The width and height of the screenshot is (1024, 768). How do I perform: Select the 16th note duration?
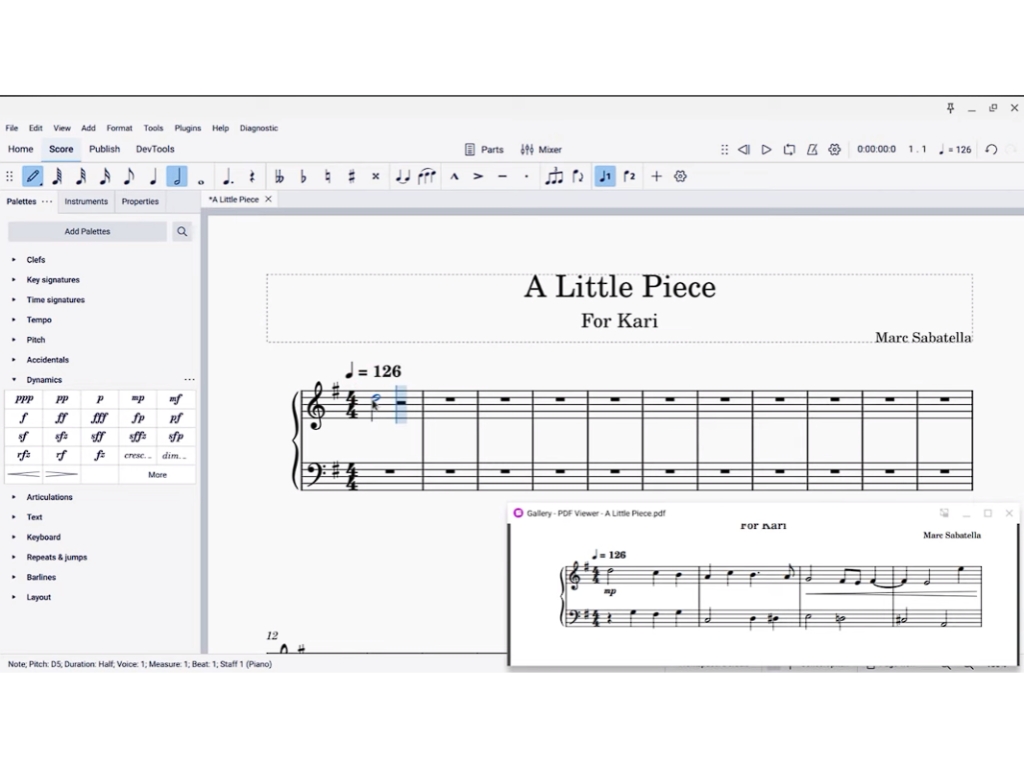coord(104,176)
